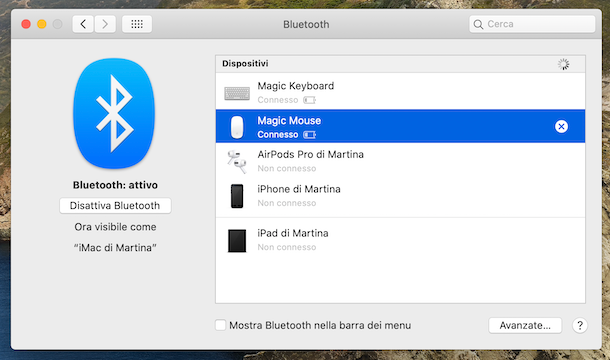Screen dimensions: 610x360
Task: Click Disattiva Bluetooth button
Action: (x=115, y=205)
